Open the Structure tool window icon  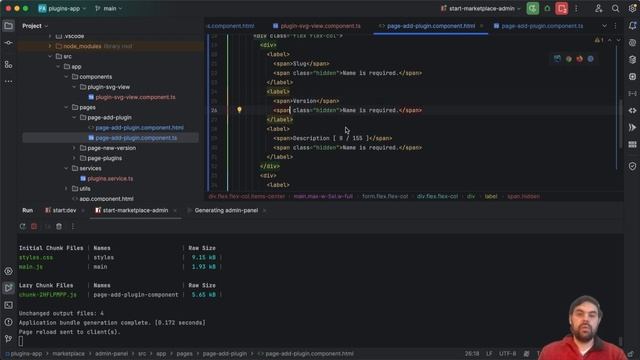point(8,64)
